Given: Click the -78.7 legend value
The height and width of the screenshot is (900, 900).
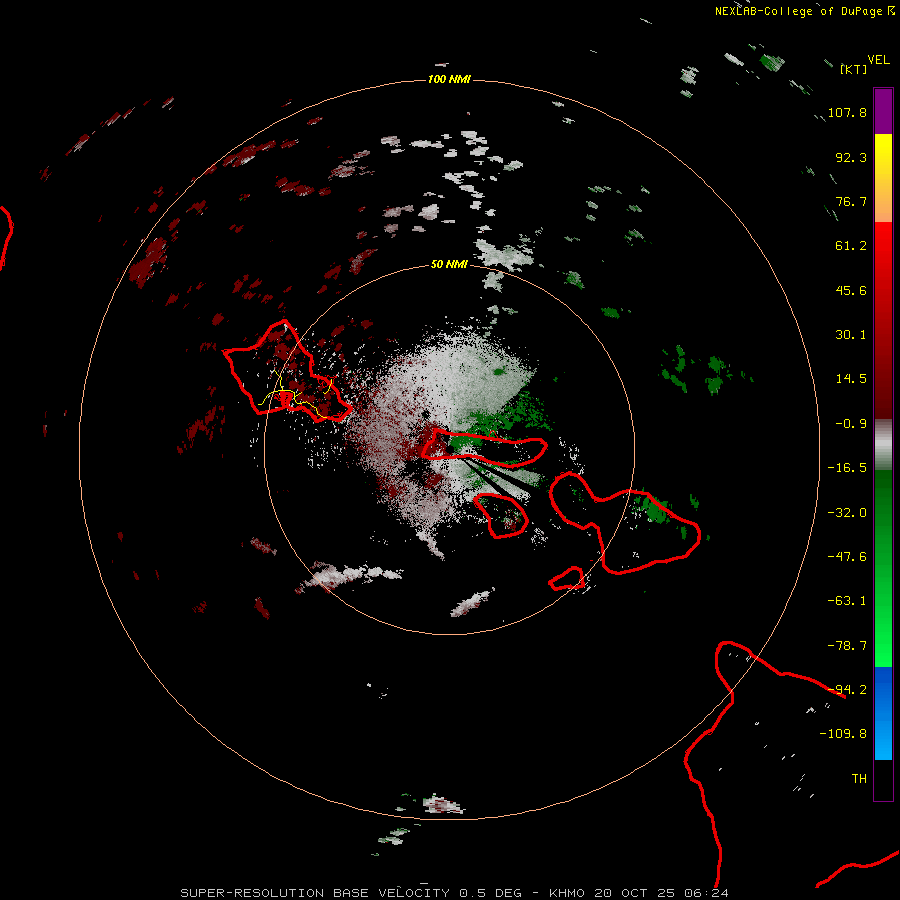Looking at the screenshot, I should coord(847,646).
